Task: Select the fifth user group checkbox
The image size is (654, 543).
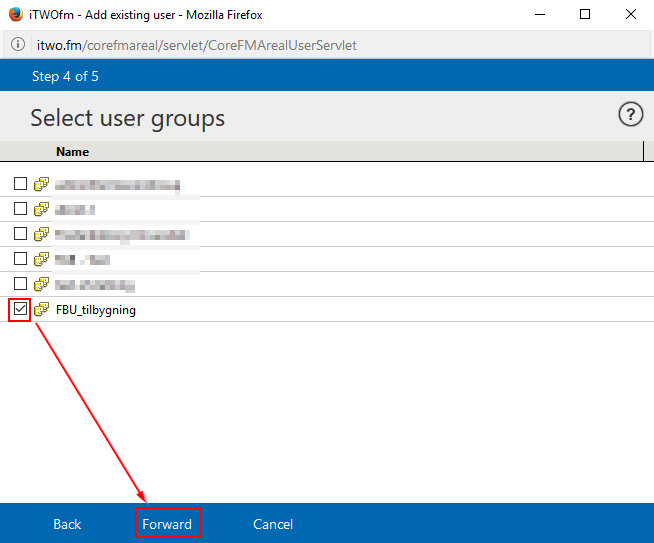Action: click(20, 284)
